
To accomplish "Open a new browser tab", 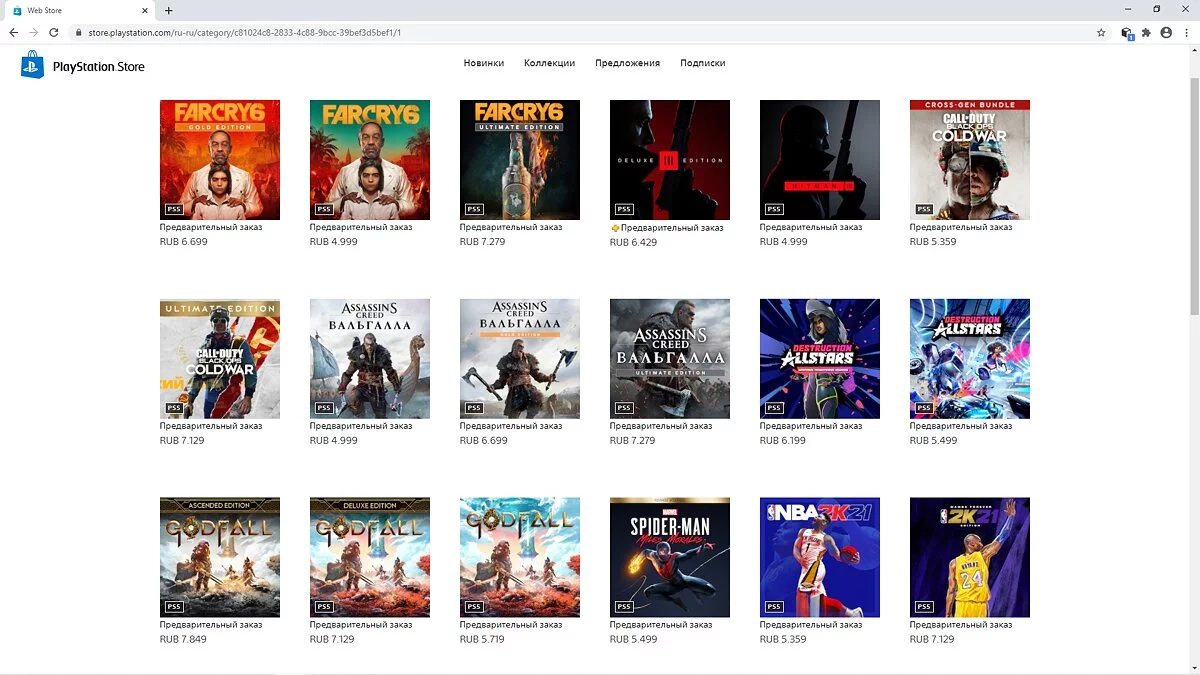I will click(168, 10).
